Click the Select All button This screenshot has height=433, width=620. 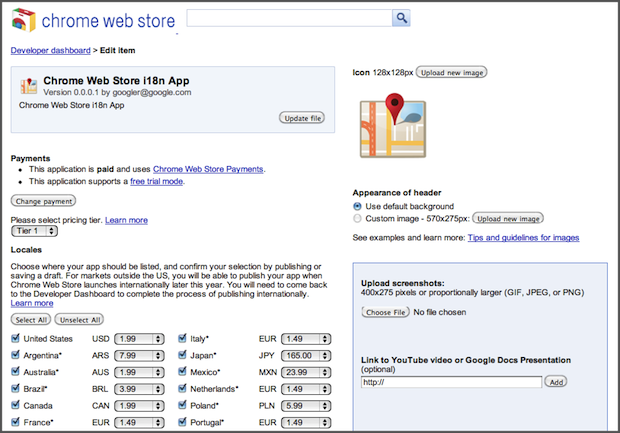pos(31,320)
